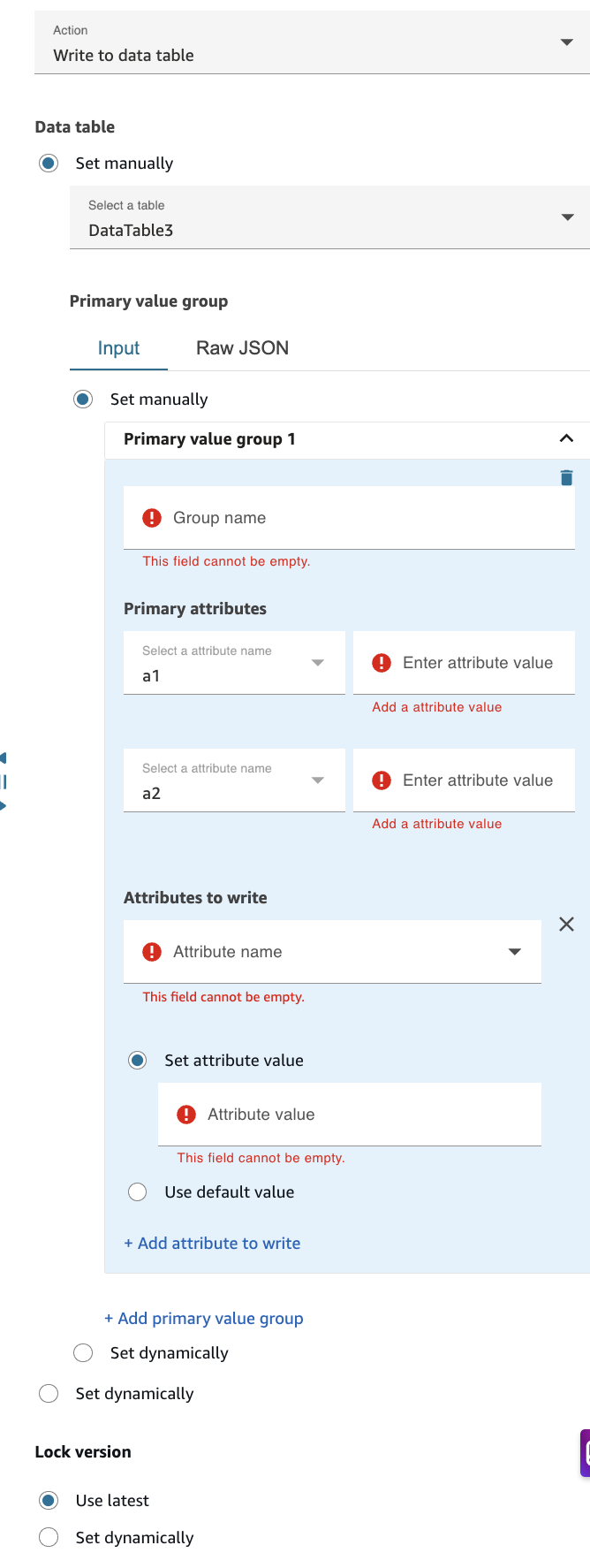Choose Set dynamically under Lock version
590x1568 pixels.
pyautogui.click(x=49, y=1537)
